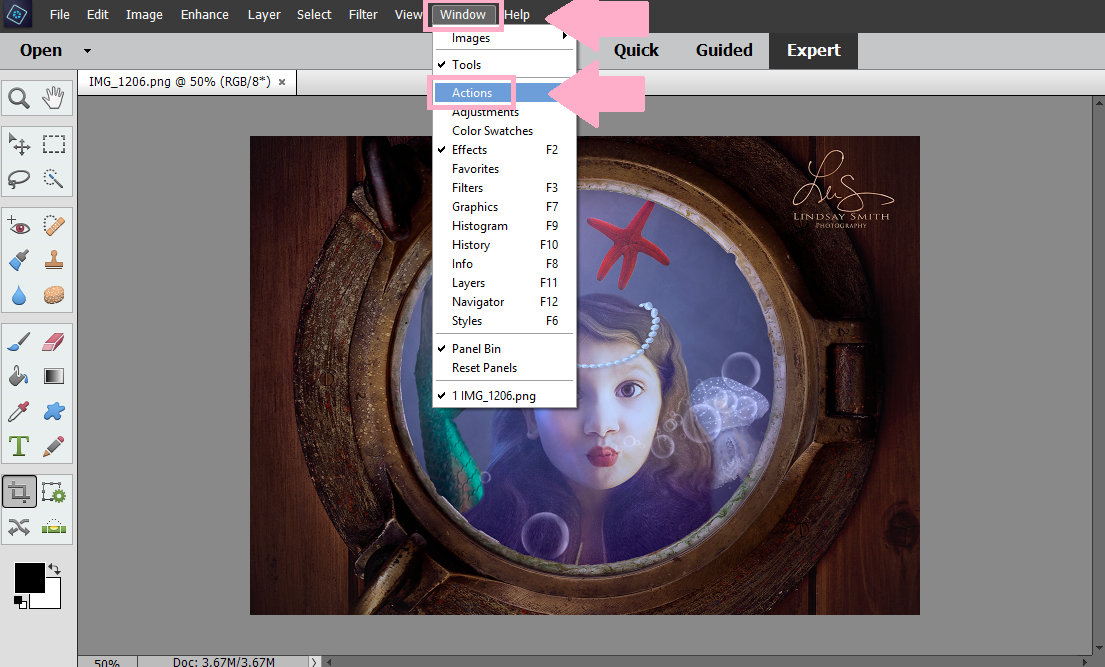Select the Gradient tool
This screenshot has height=667, width=1105.
(54, 376)
